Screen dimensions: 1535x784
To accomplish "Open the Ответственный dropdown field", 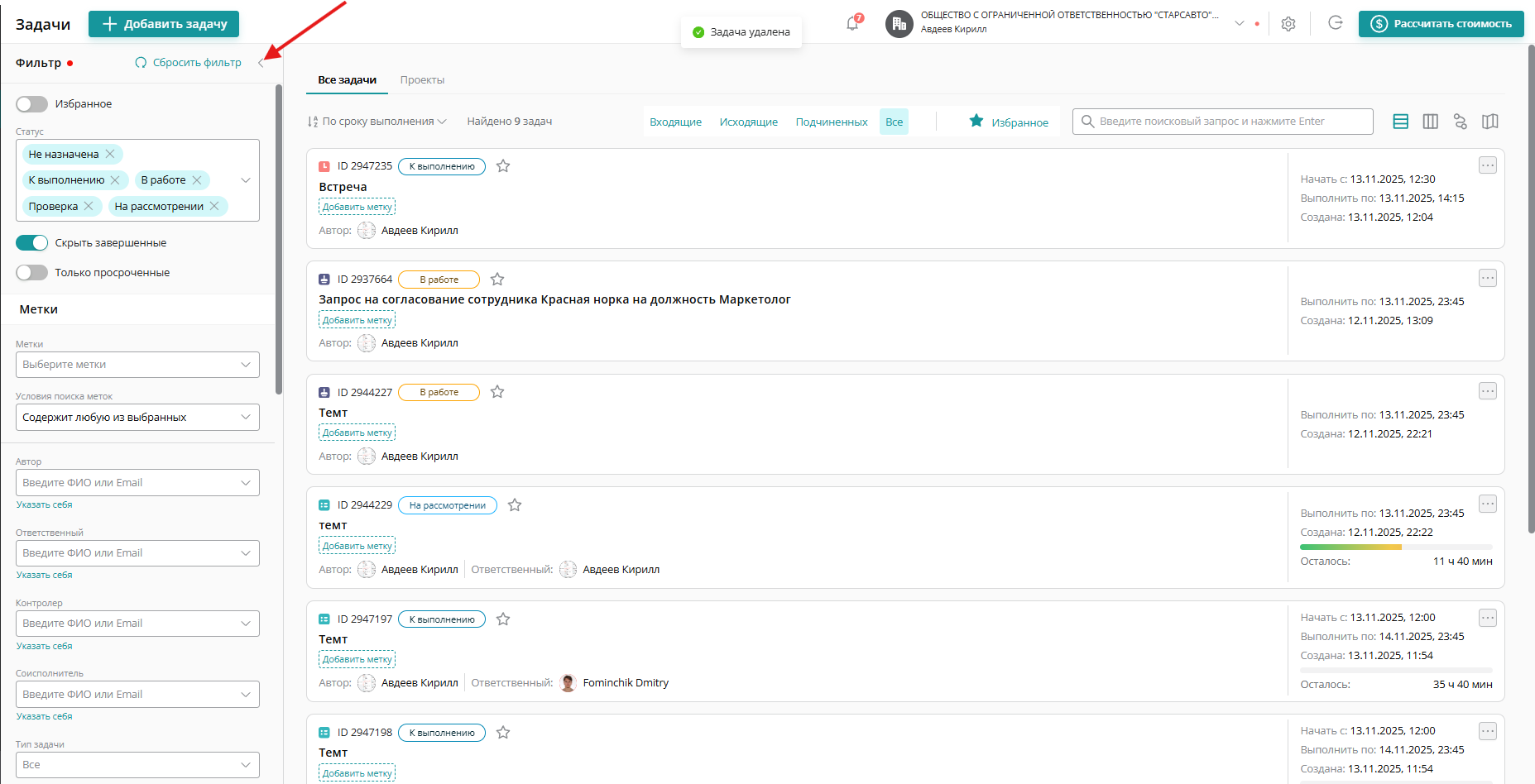I will click(x=137, y=553).
